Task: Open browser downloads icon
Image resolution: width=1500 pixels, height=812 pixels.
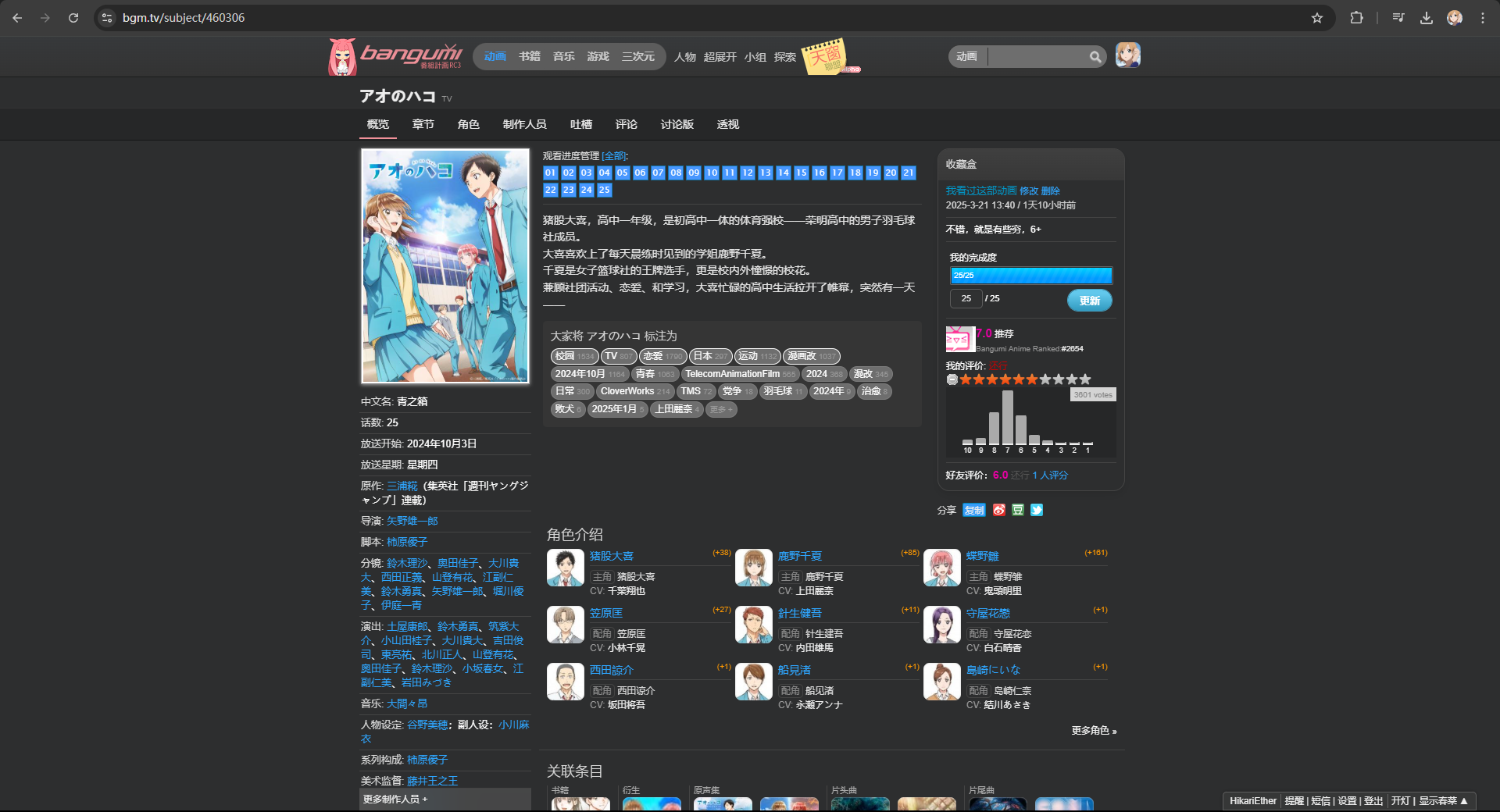Action: tap(1427, 17)
